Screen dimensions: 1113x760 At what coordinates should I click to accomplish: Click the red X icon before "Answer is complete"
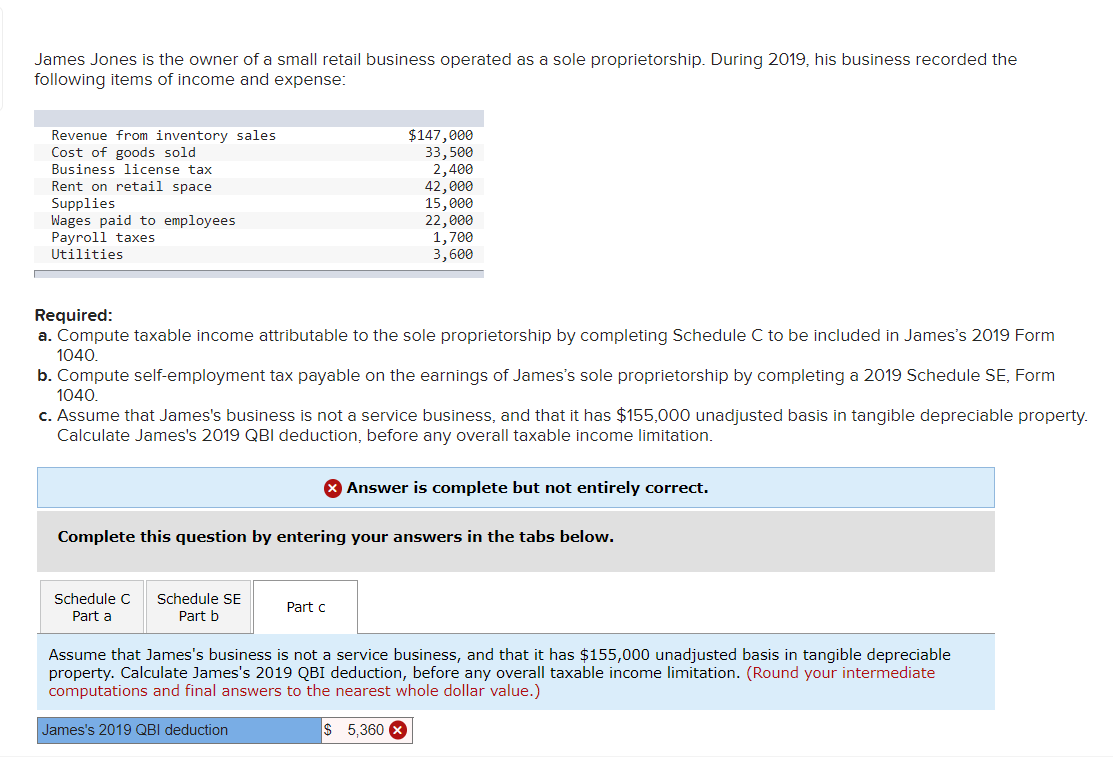(x=332, y=488)
